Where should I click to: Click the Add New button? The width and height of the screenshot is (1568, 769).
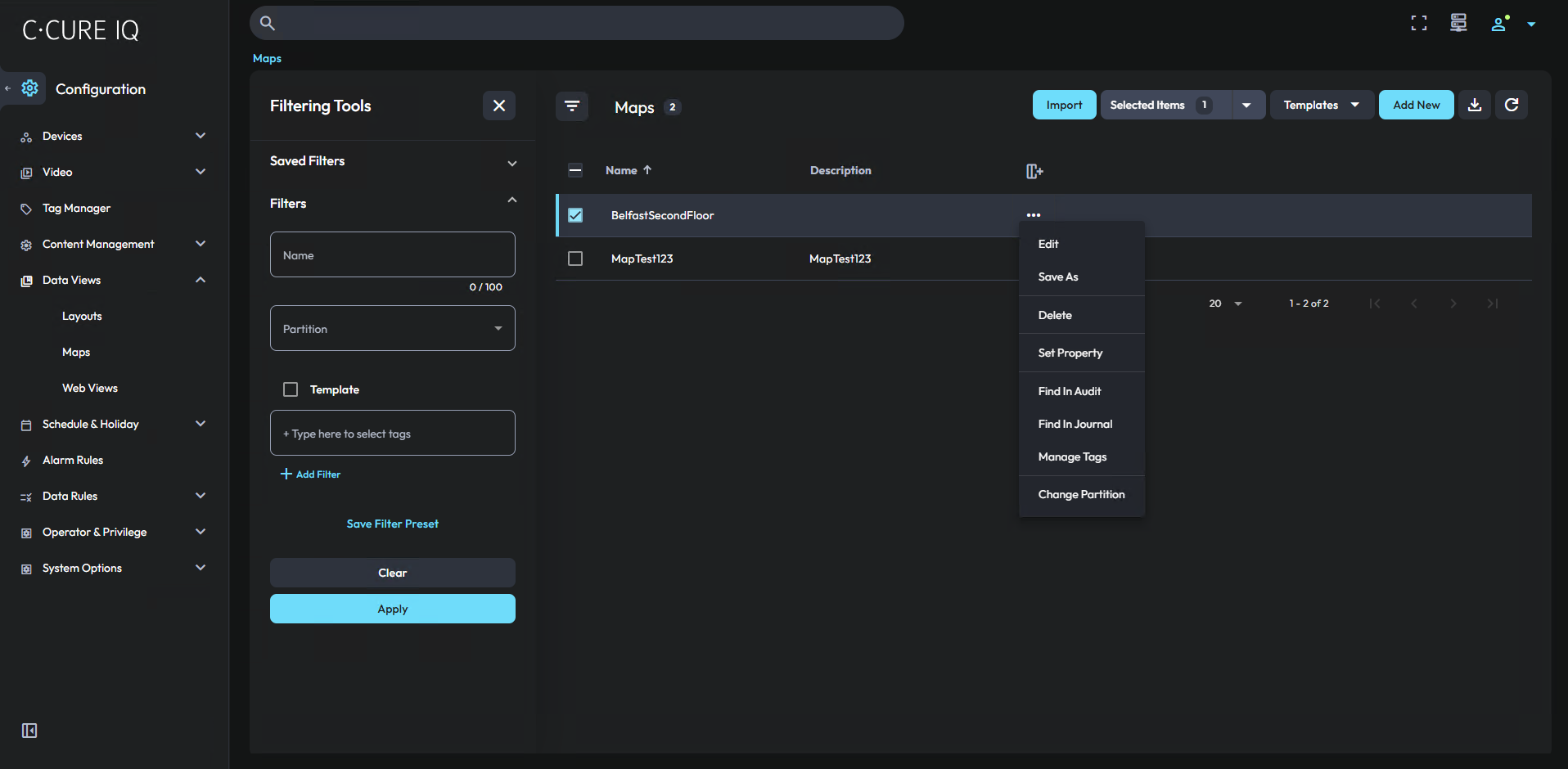[x=1416, y=105]
